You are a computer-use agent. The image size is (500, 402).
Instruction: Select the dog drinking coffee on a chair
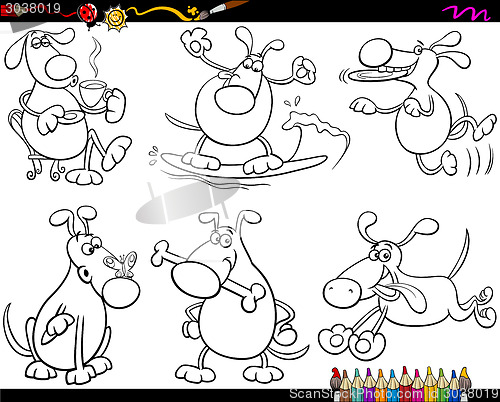[67, 106]
